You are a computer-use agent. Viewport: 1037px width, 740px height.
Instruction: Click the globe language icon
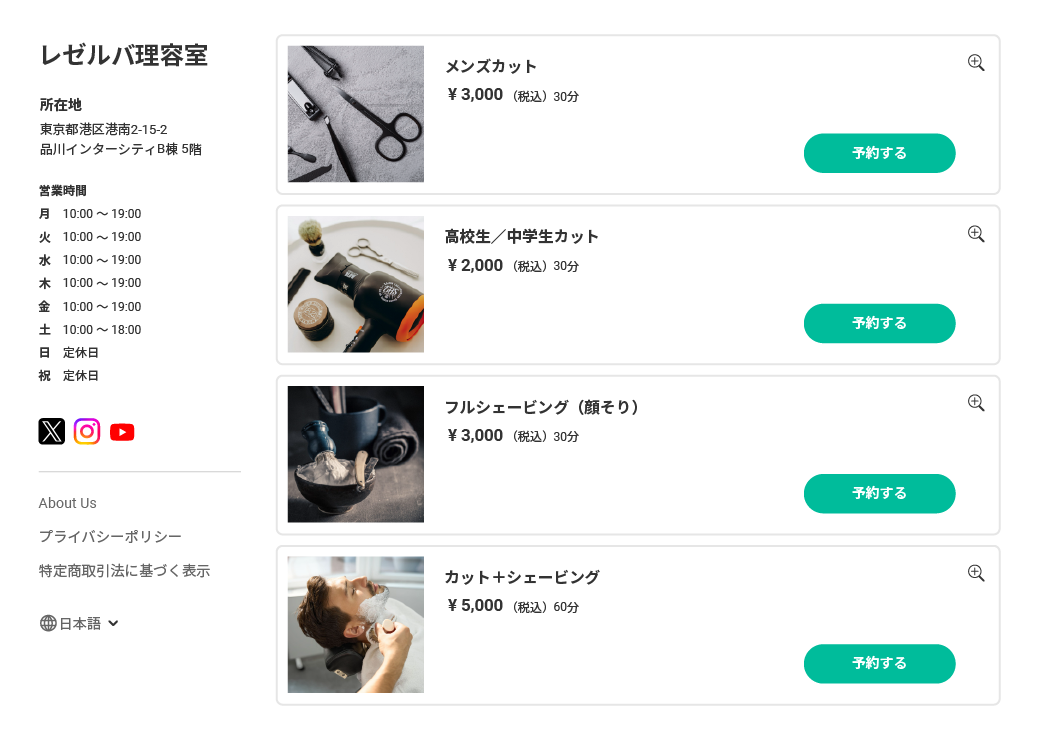[x=48, y=623]
